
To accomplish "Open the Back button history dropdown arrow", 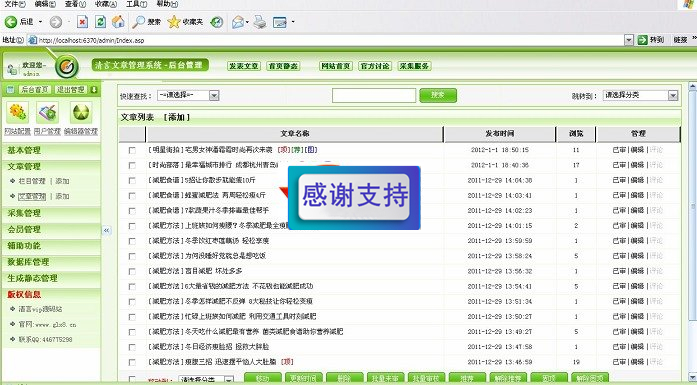I will tap(40, 22).
